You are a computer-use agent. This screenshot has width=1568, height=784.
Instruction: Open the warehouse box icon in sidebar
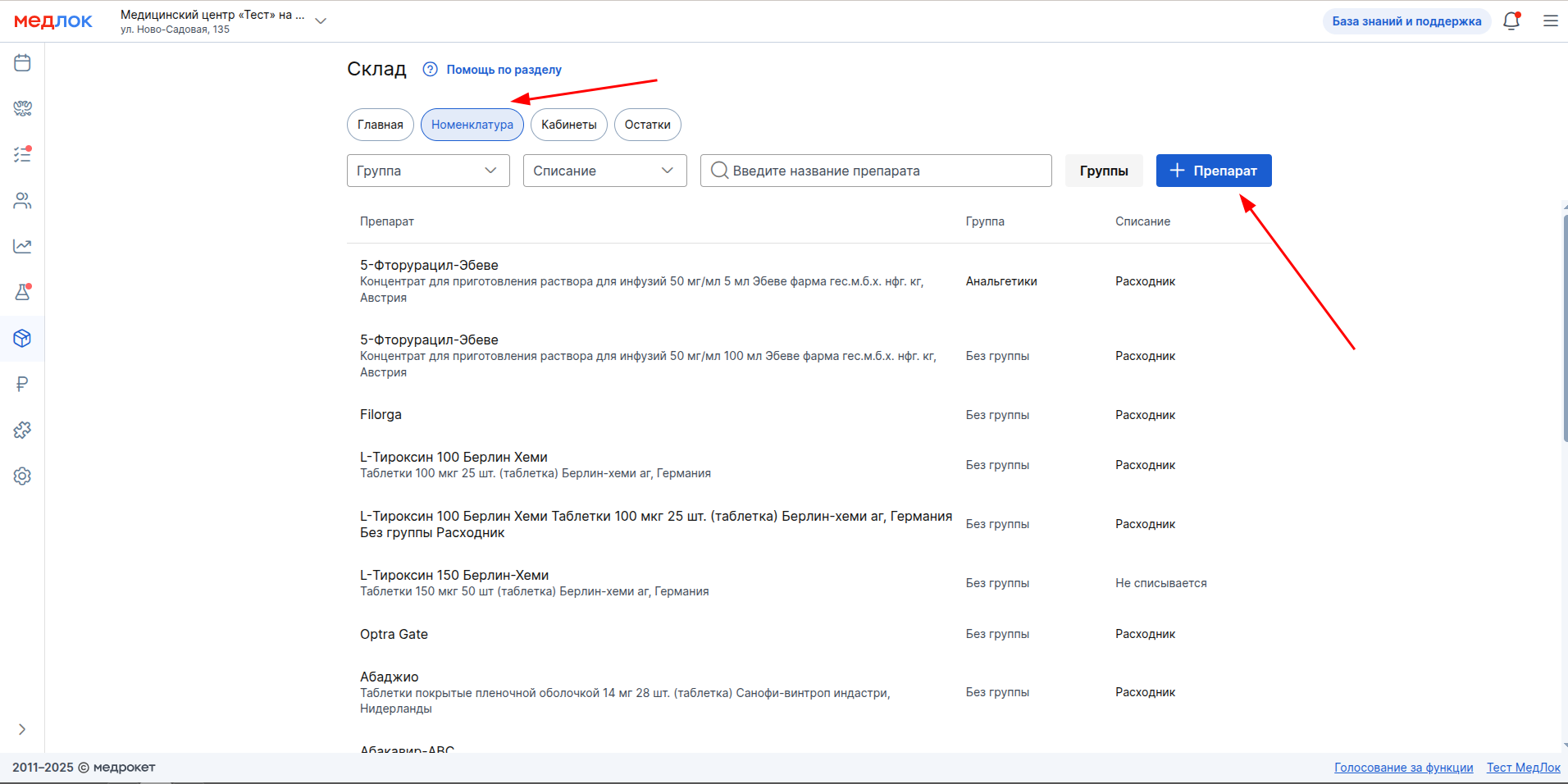tap(22, 338)
